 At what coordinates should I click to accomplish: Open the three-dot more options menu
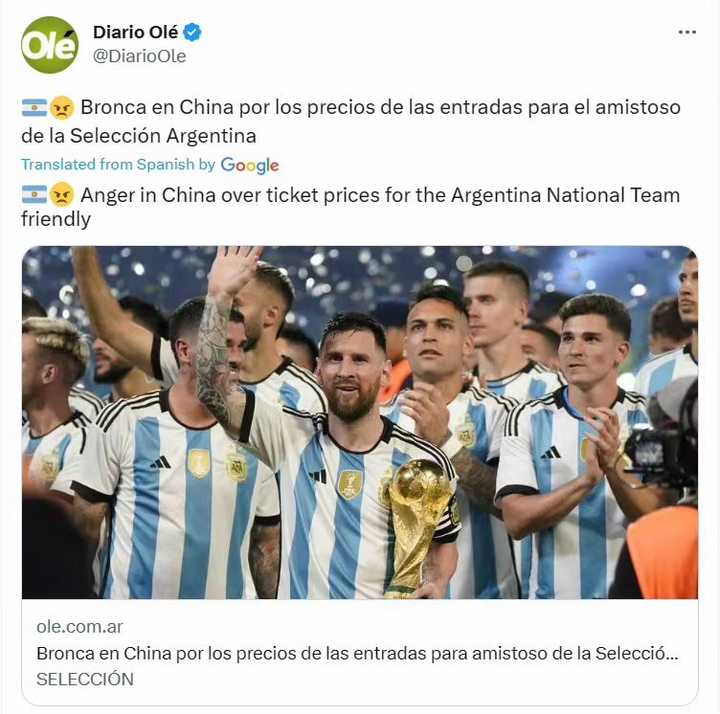click(x=687, y=32)
